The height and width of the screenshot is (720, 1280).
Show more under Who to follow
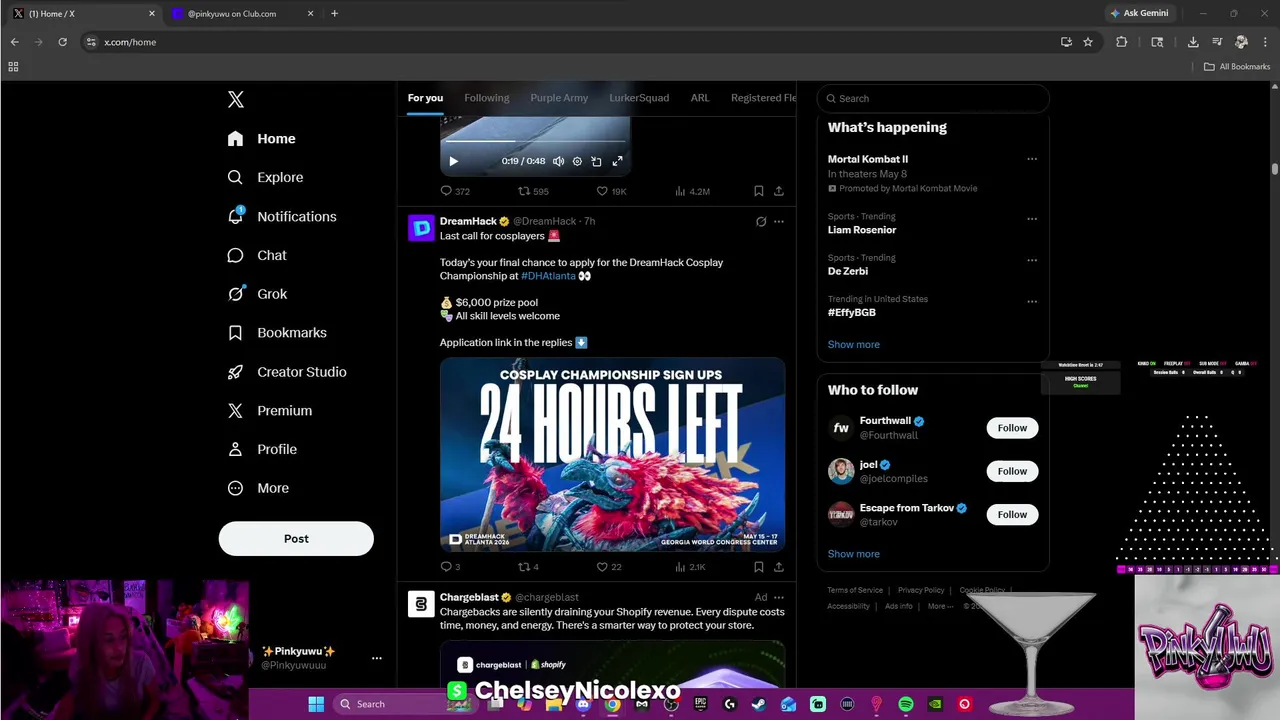853,554
